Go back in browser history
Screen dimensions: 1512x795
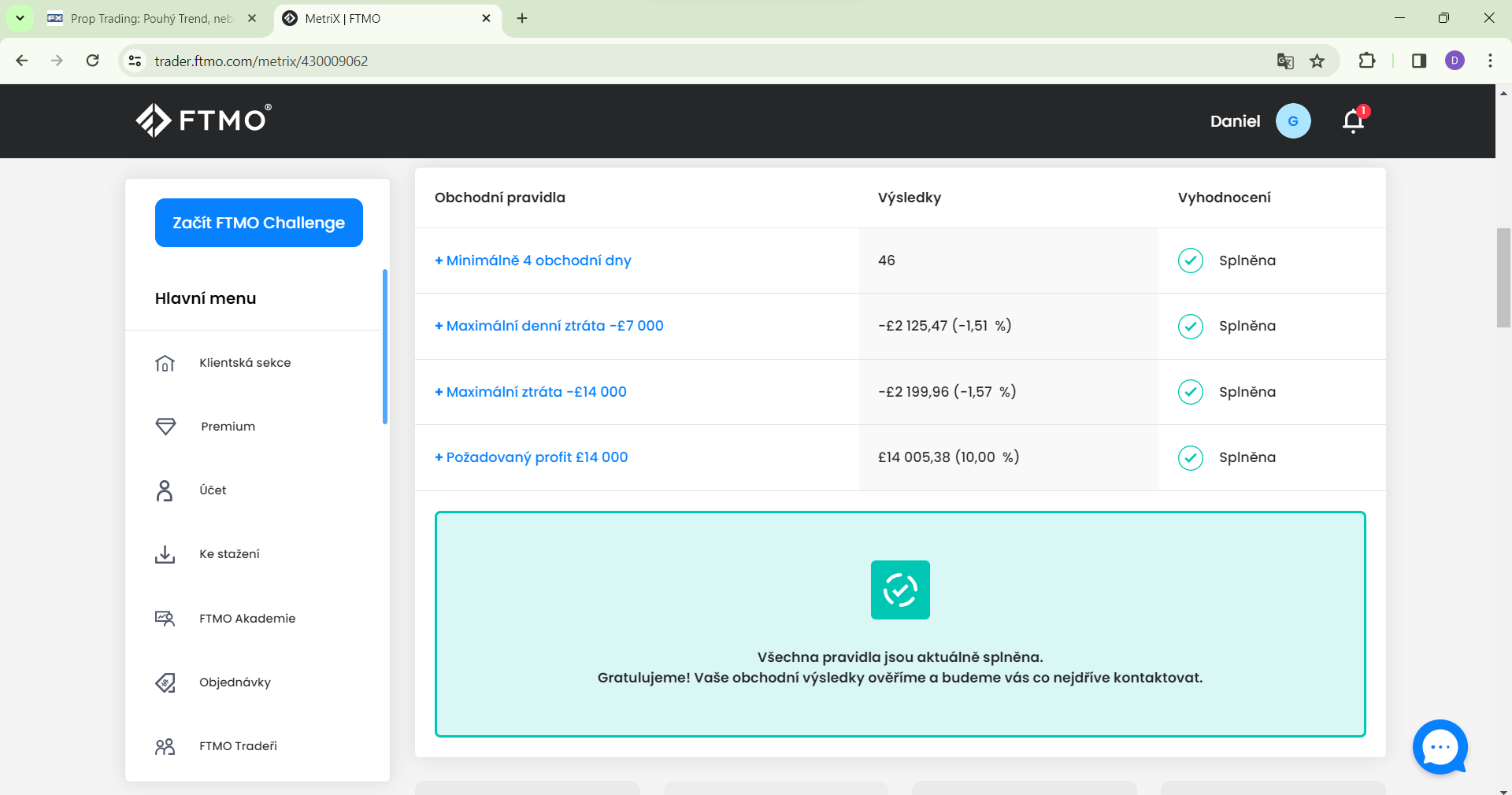coord(22,61)
